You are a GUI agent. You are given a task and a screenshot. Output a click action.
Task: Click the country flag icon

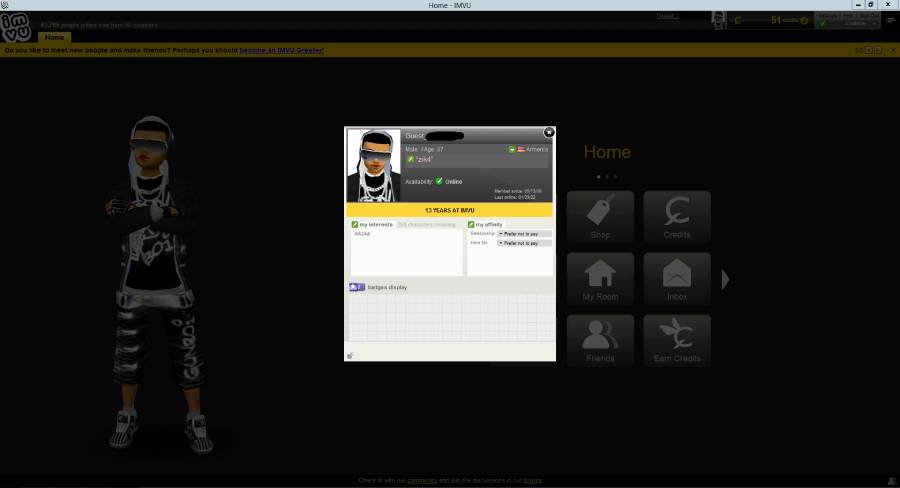(x=521, y=149)
